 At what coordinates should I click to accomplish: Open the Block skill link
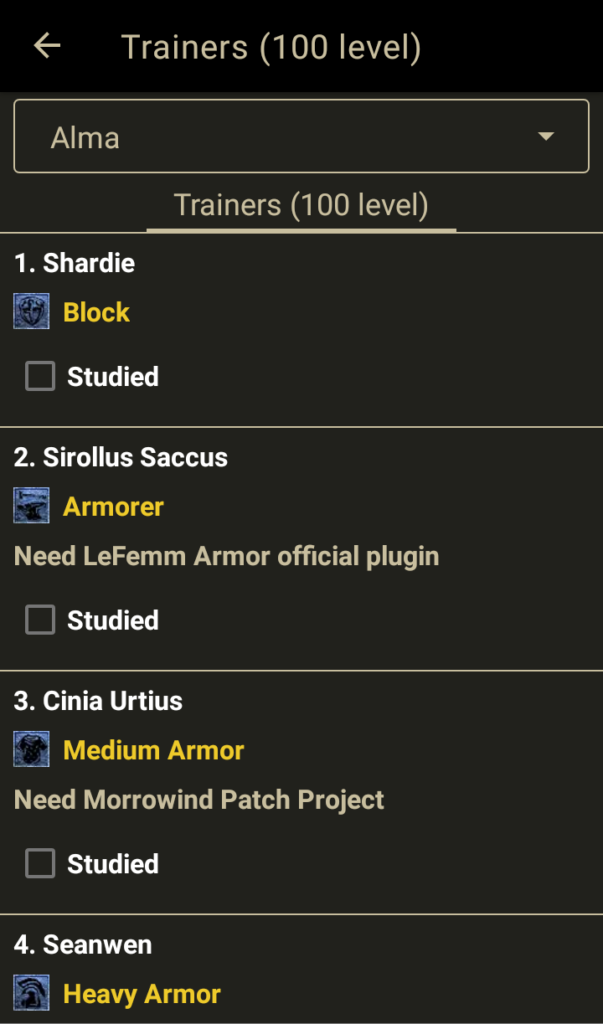coord(96,312)
